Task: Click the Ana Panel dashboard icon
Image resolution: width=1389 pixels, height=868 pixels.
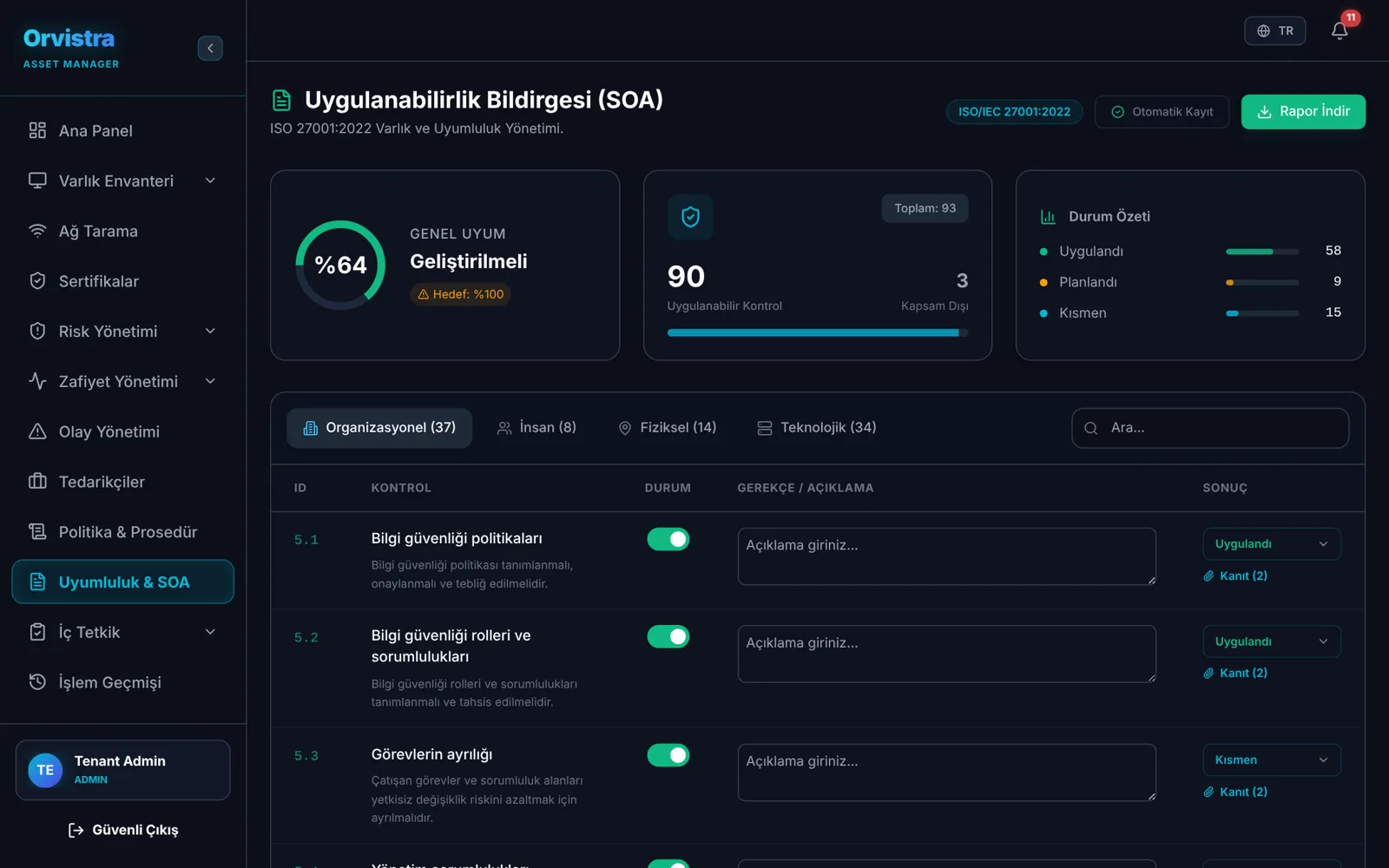Action: point(37,130)
